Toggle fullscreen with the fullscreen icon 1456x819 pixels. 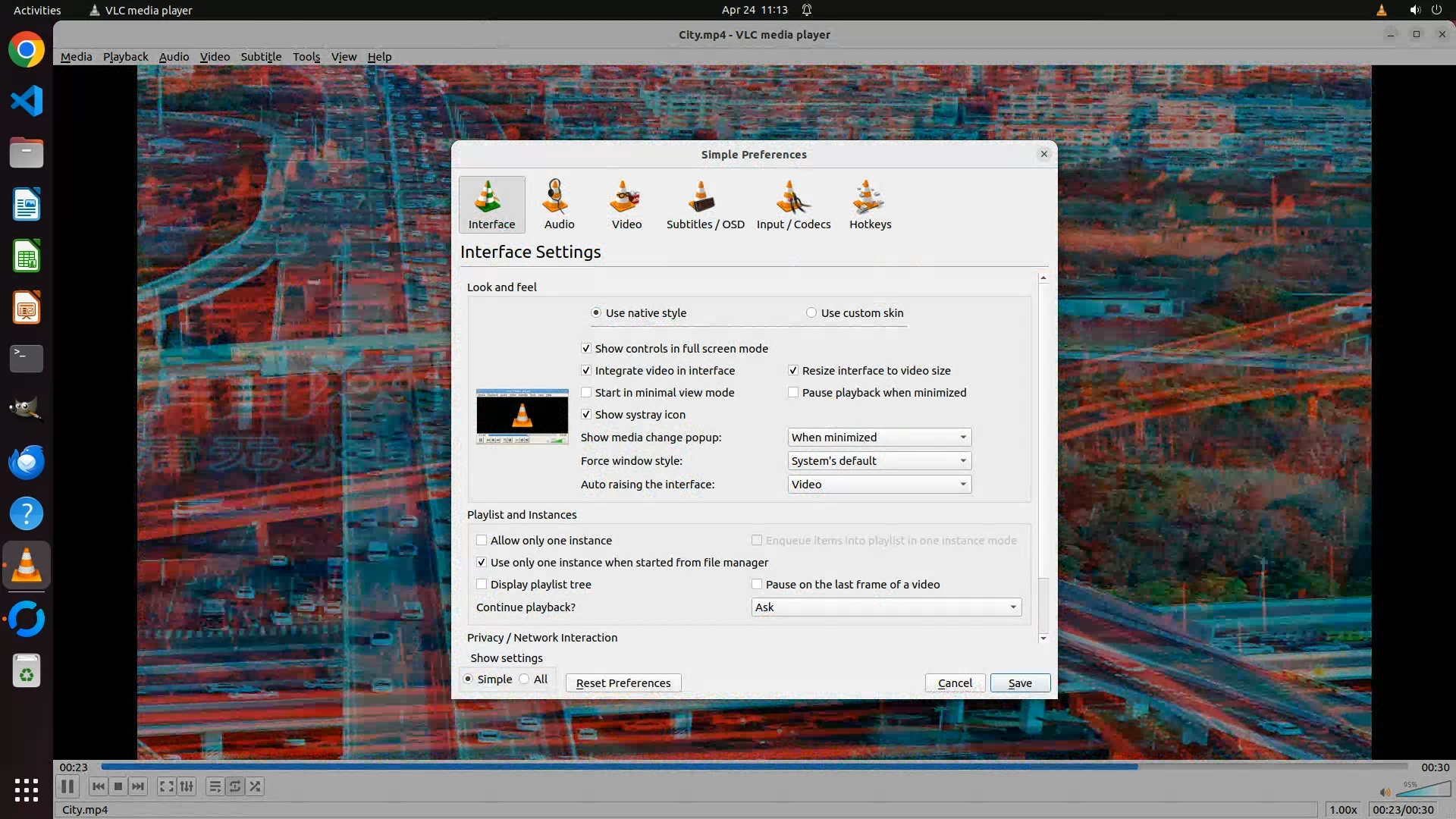pyautogui.click(x=166, y=786)
